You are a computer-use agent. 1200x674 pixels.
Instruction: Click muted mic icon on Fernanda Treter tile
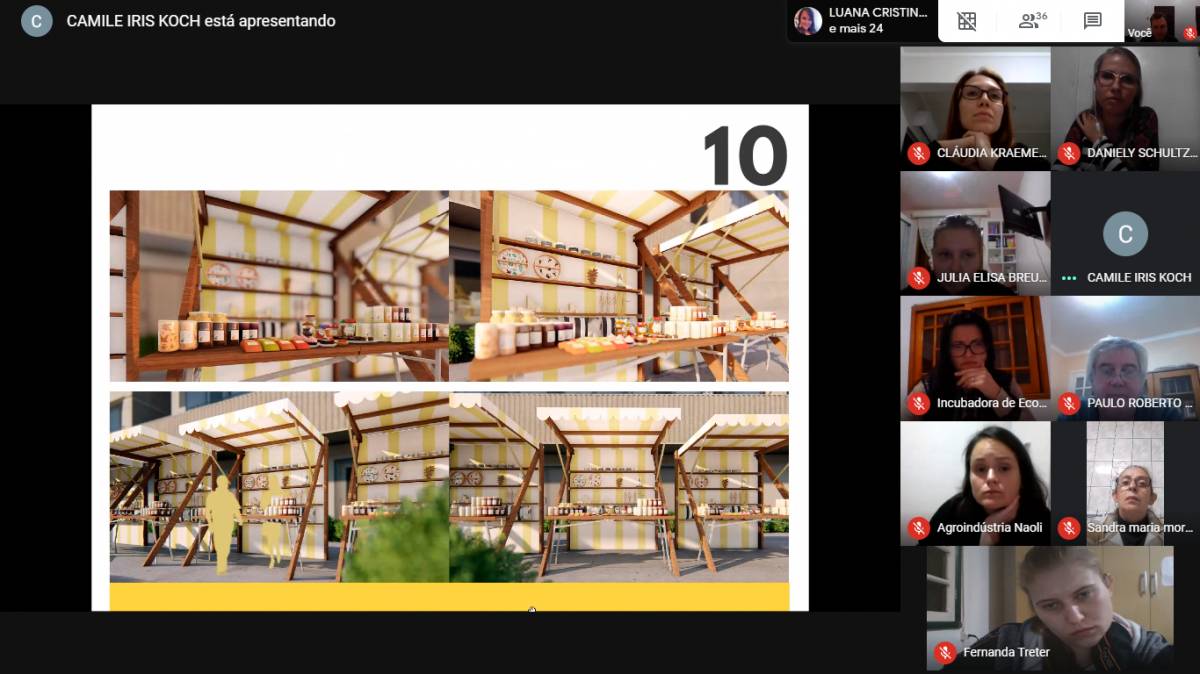click(944, 652)
